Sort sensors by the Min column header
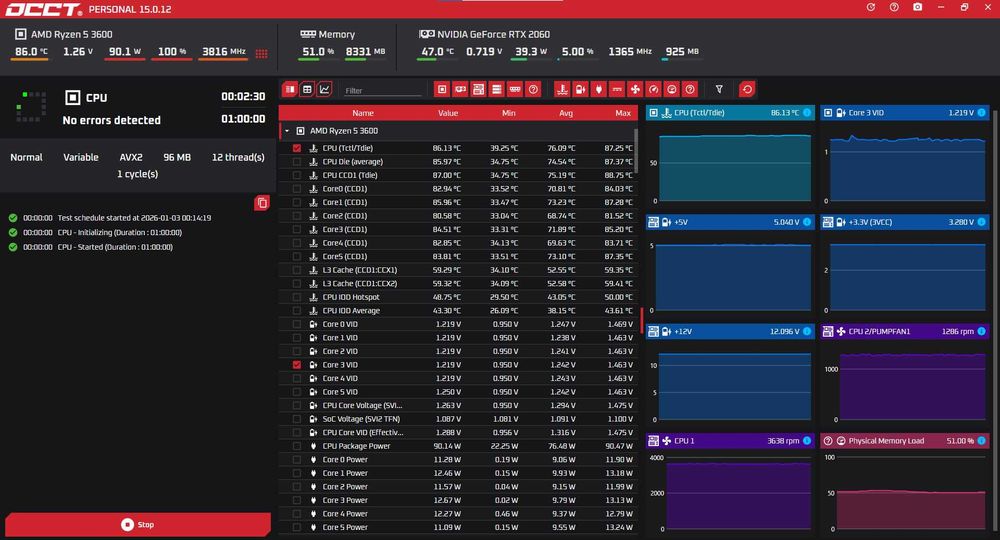 click(x=508, y=113)
